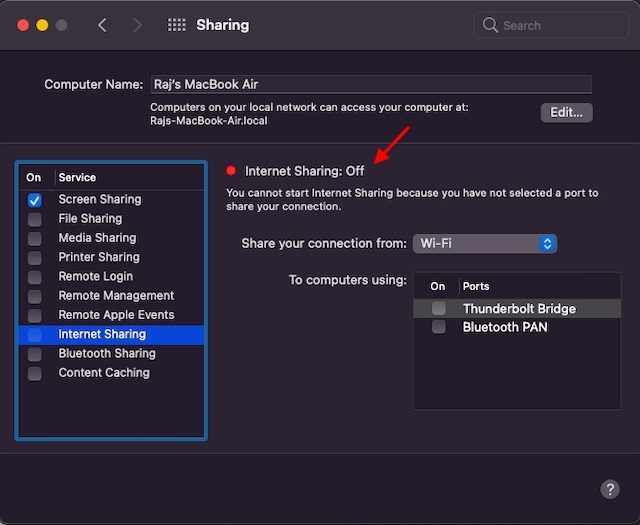Image resolution: width=640 pixels, height=525 pixels.
Task: Enable the Content Caching checkbox
Action: click(35, 373)
